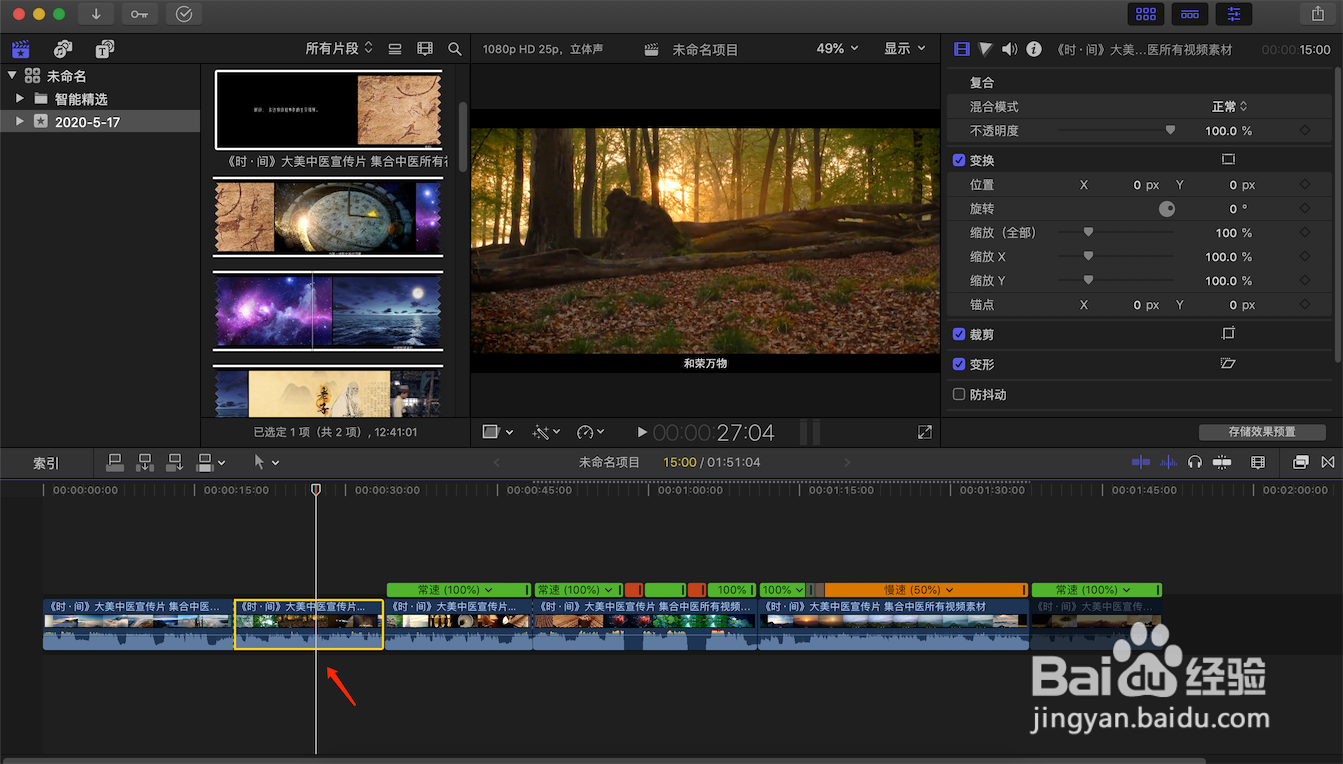Click insert clip edit icon
This screenshot has height=764, width=1343.
pos(145,462)
